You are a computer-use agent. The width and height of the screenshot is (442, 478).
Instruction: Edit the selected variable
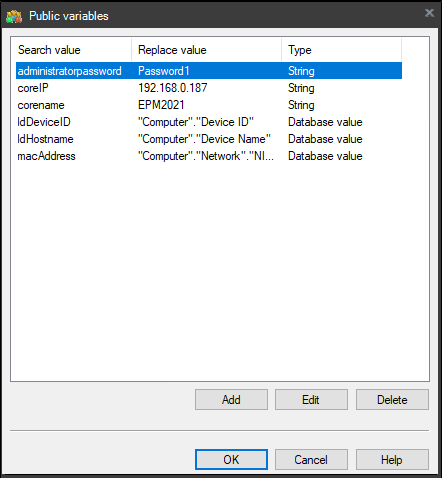pos(311,400)
